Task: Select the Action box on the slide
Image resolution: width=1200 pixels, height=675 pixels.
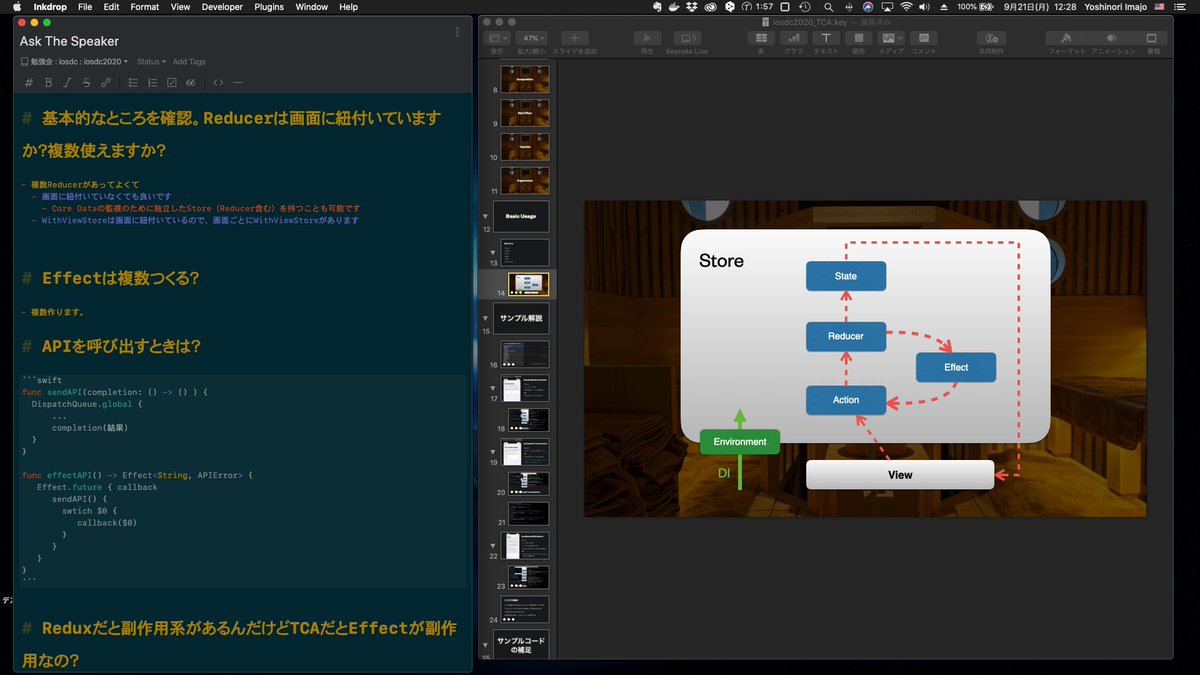Action: [x=846, y=400]
